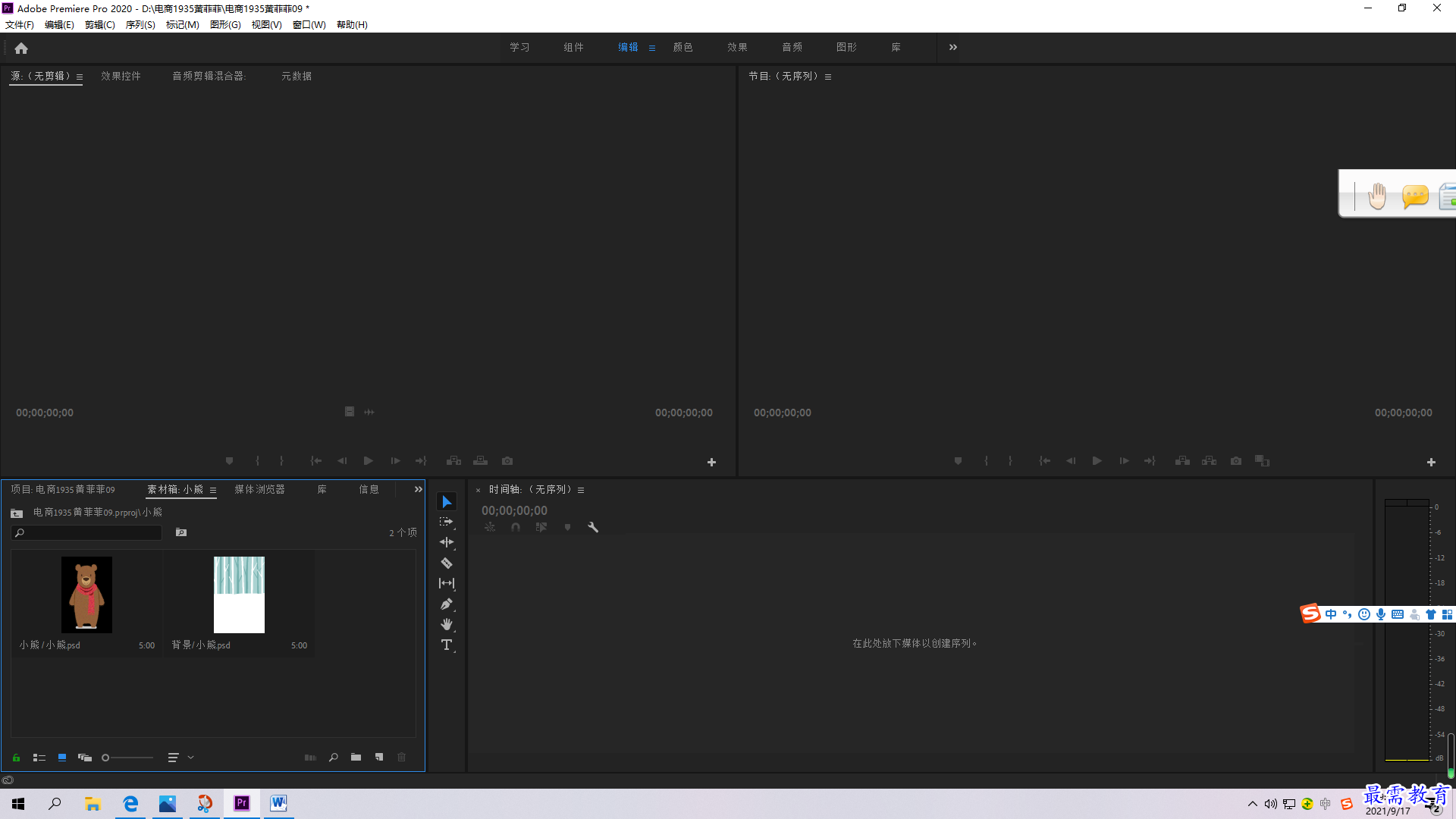The image size is (1456, 819).
Task: Open 窗口(W) menu
Action: coord(309,25)
